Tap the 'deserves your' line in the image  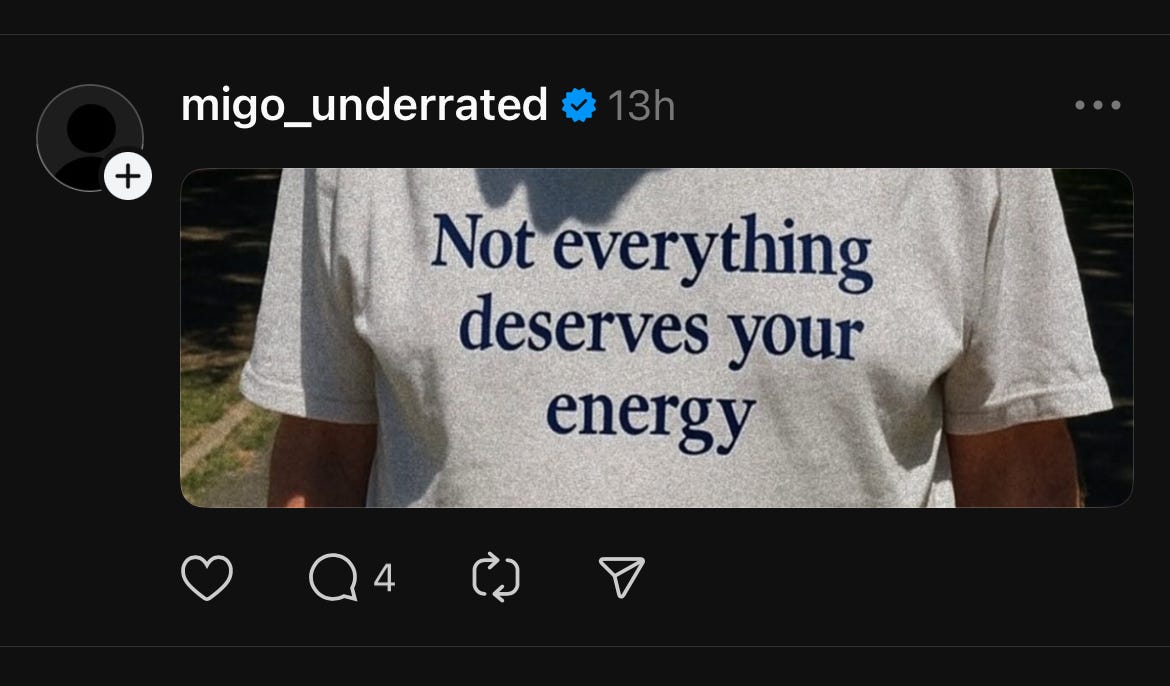(x=661, y=334)
